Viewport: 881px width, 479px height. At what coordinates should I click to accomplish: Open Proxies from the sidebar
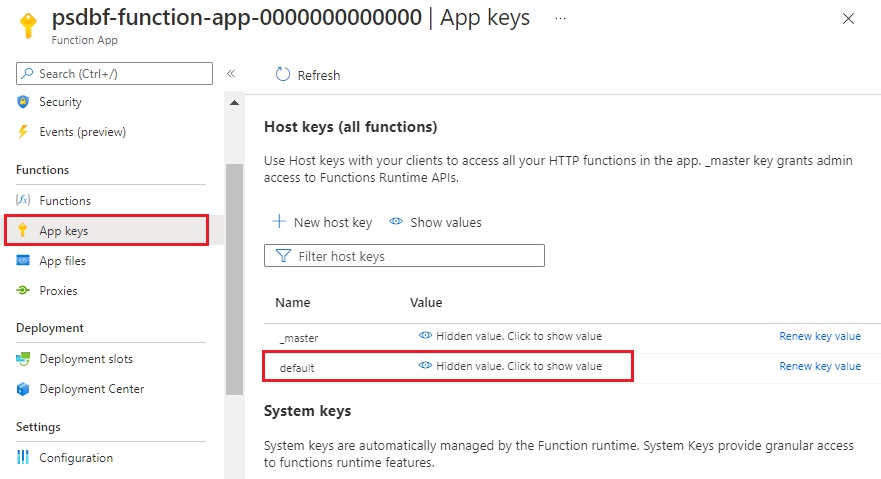[x=58, y=291]
